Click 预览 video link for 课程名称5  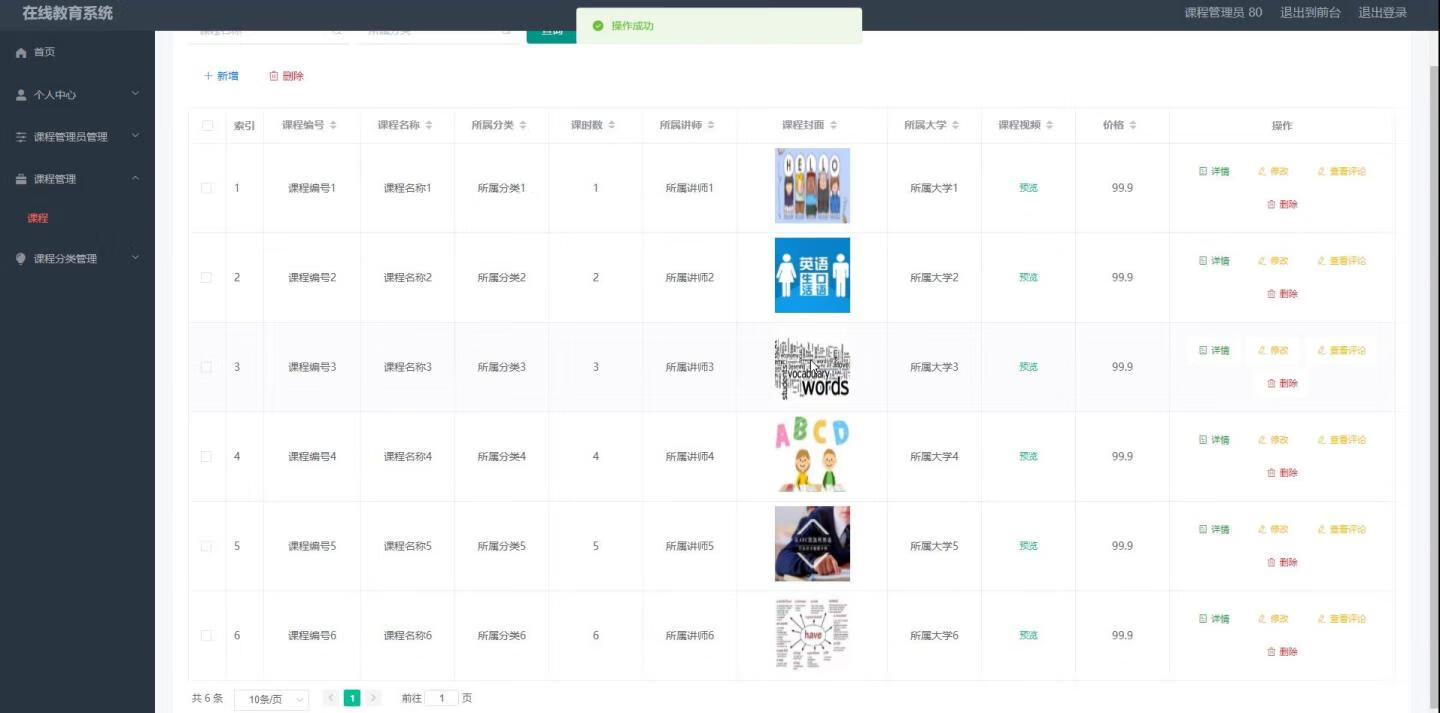click(x=1028, y=546)
